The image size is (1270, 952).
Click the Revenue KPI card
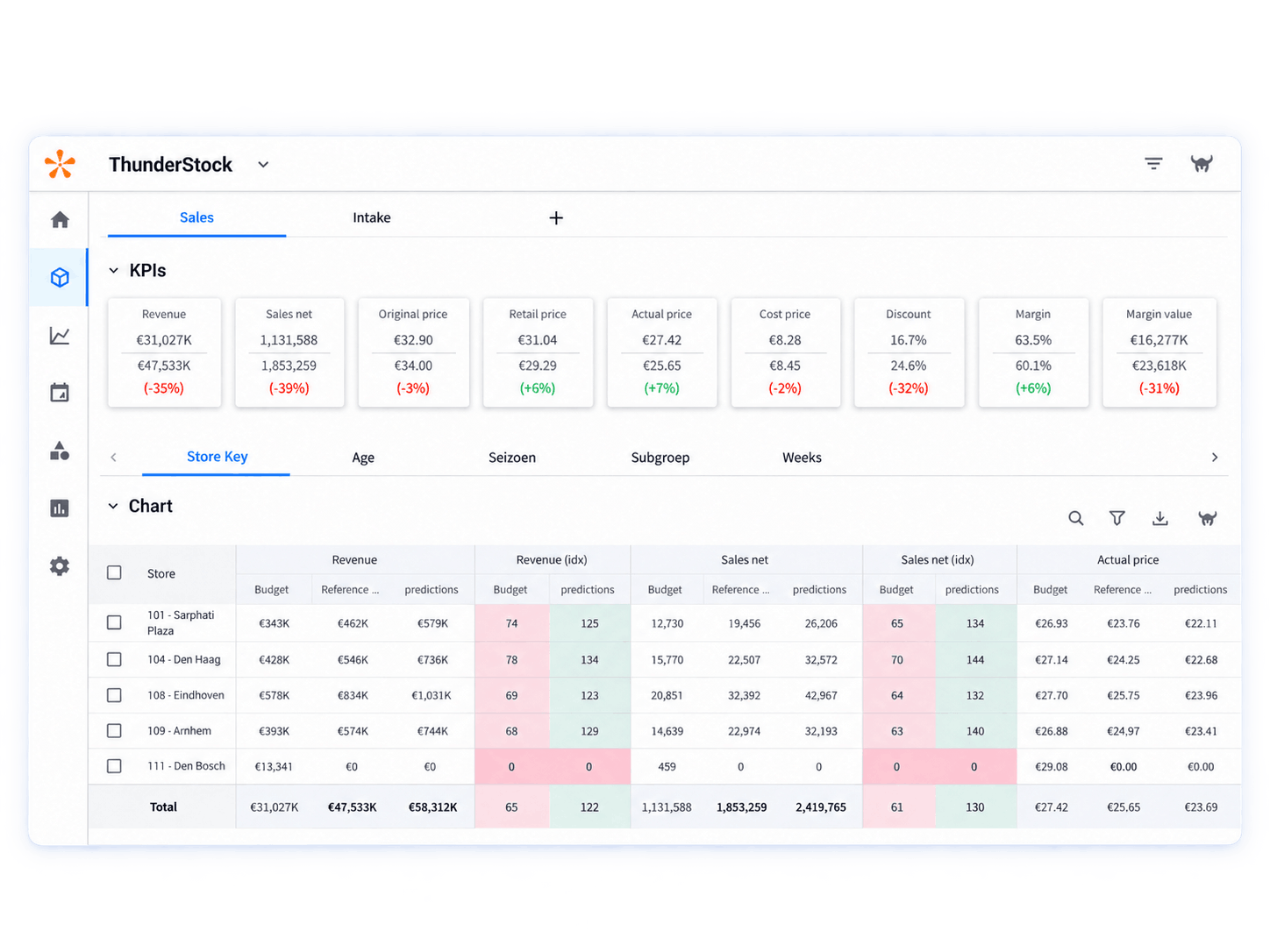[164, 352]
